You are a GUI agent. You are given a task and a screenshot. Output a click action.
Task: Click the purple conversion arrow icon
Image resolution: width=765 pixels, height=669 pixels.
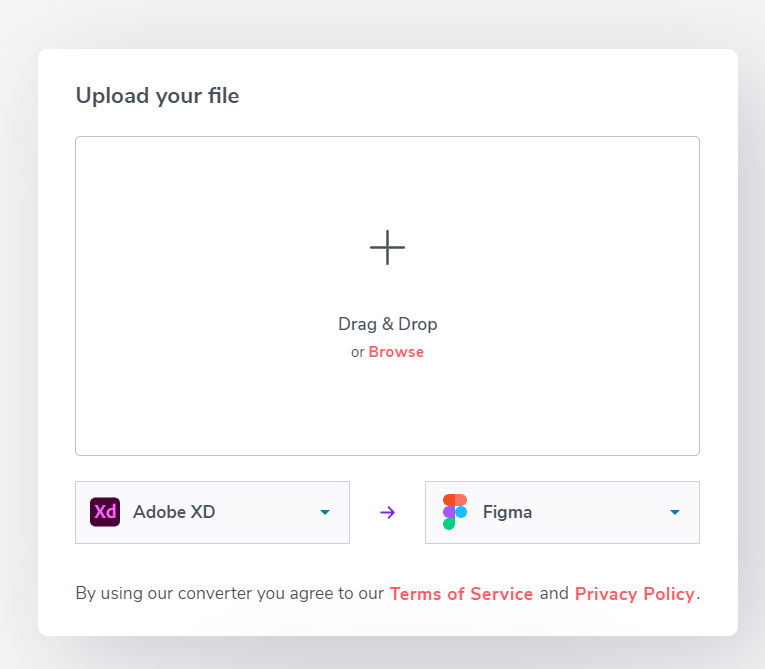[388, 512]
